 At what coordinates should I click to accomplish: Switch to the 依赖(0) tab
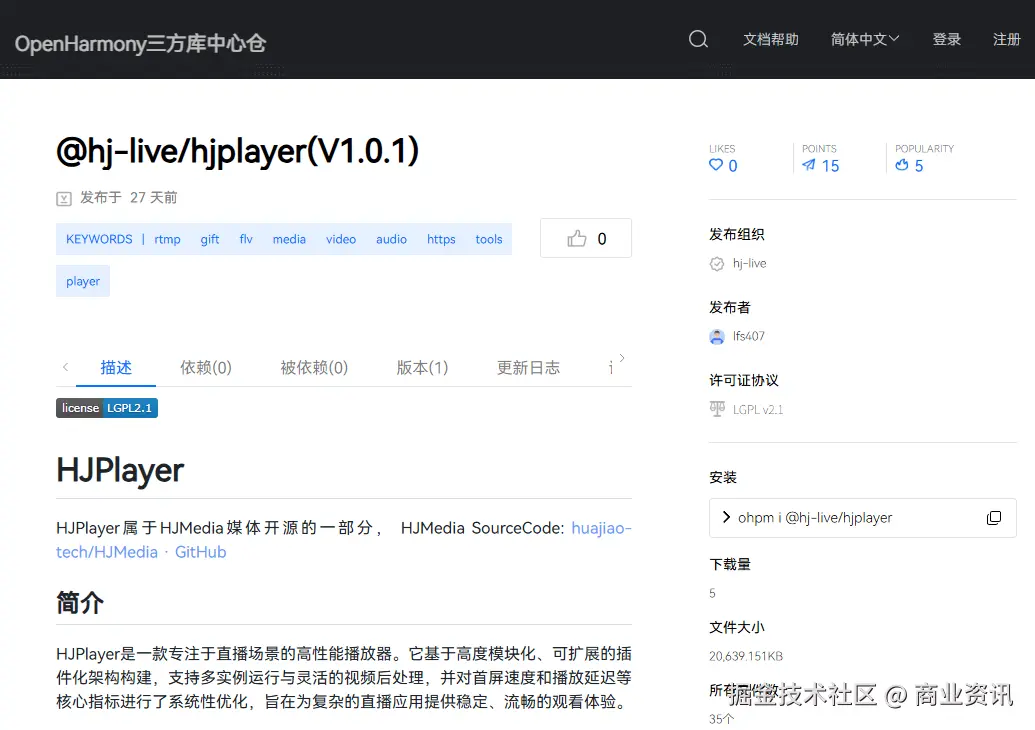coord(206,368)
